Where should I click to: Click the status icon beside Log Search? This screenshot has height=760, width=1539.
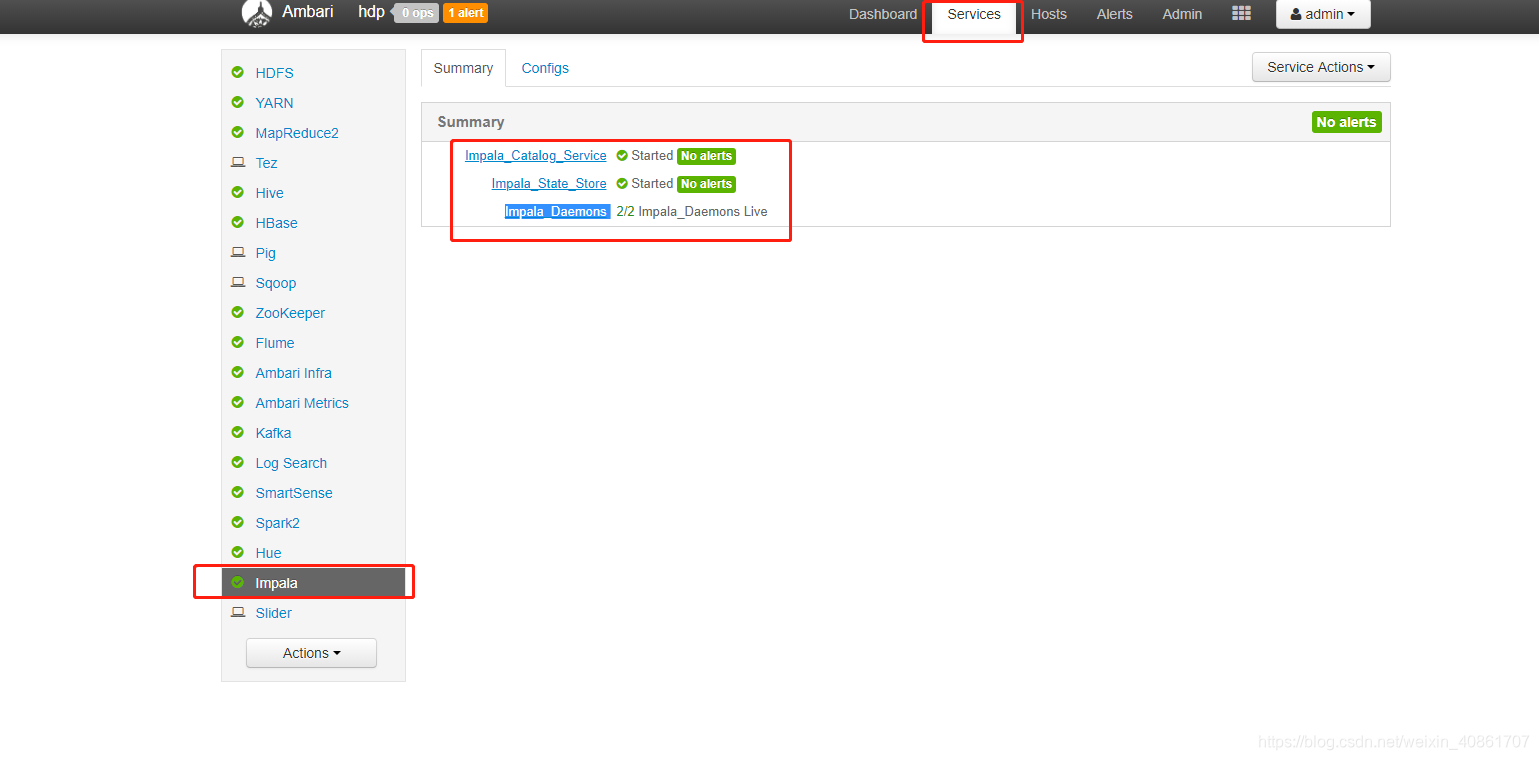click(238, 462)
